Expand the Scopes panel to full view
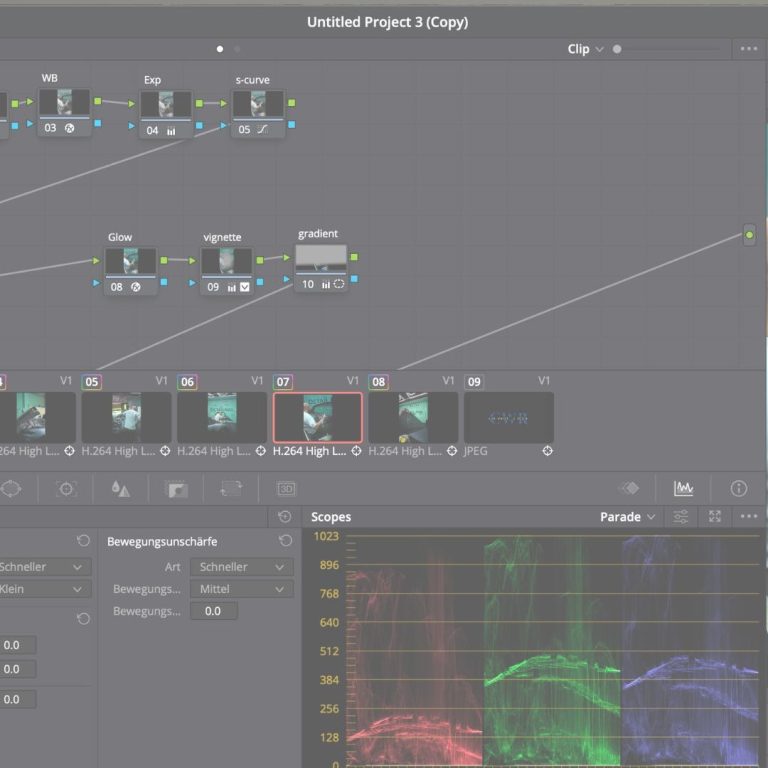 tap(715, 517)
